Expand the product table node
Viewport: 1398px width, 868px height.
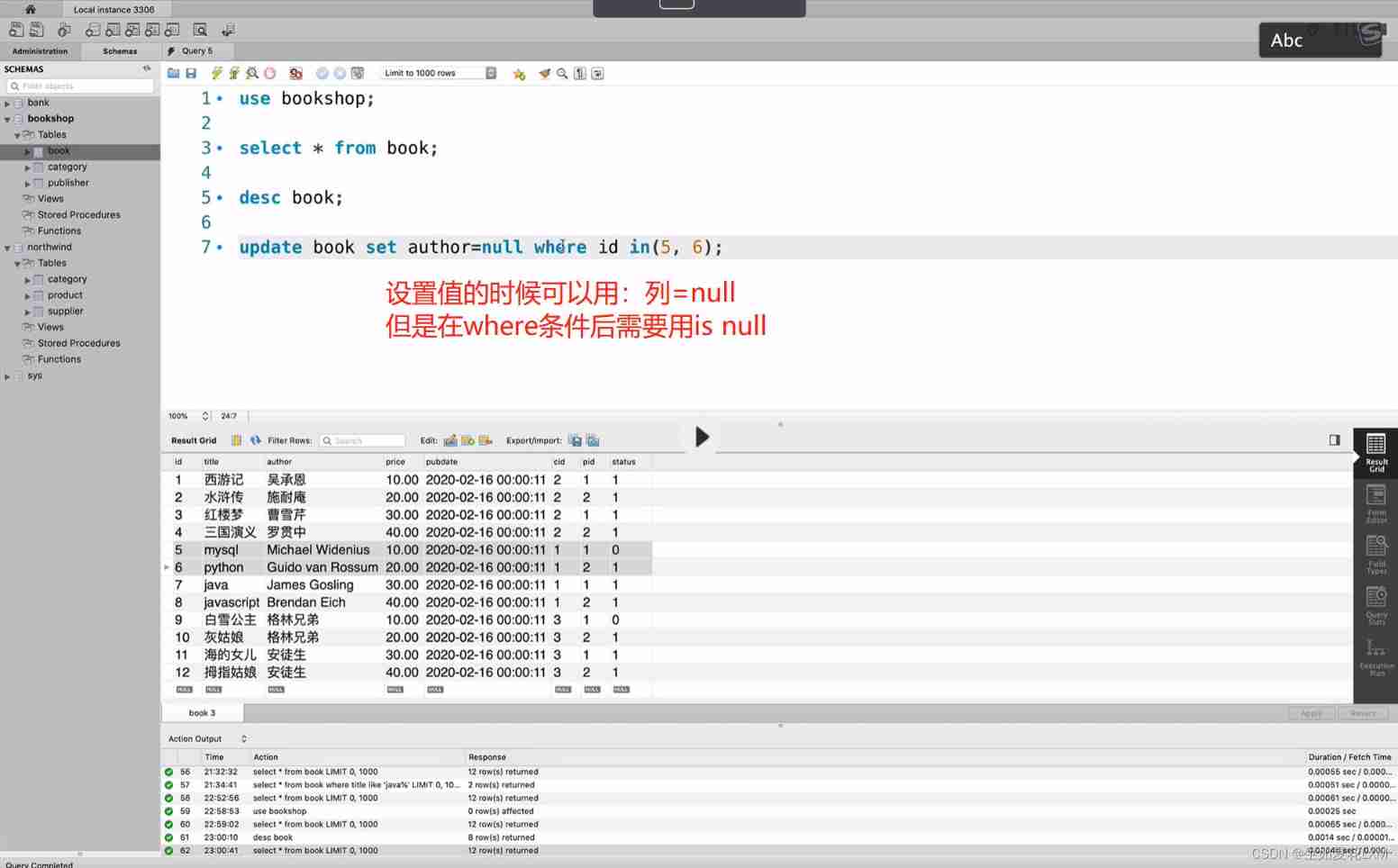[27, 296]
